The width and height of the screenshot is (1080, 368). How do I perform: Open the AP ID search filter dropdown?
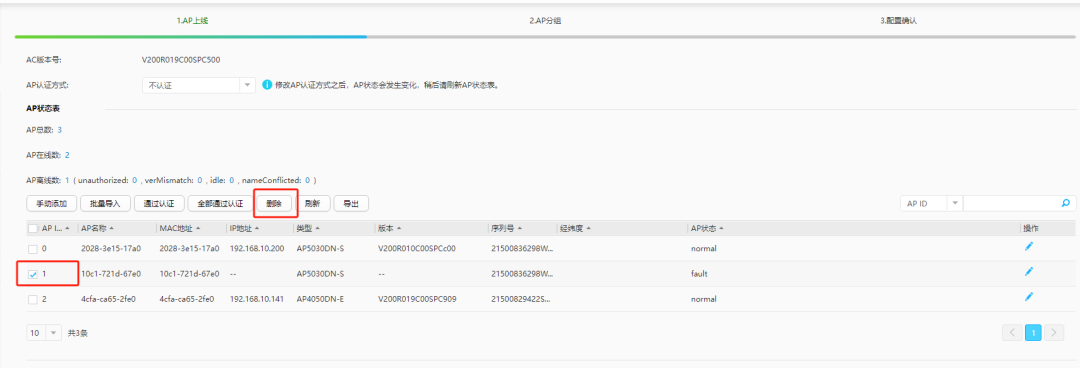(931, 203)
